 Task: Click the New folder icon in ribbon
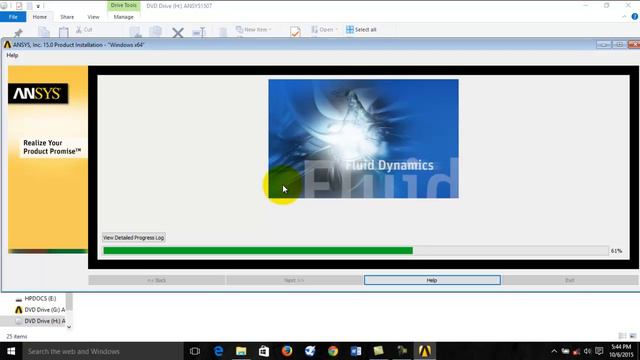click(x=223, y=33)
